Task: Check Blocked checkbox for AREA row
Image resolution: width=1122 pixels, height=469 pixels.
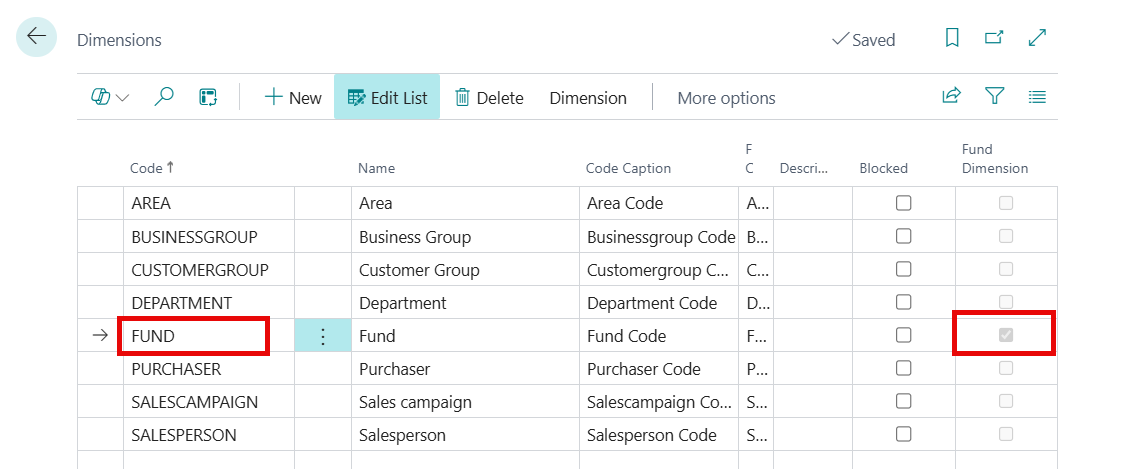Action: 903,203
